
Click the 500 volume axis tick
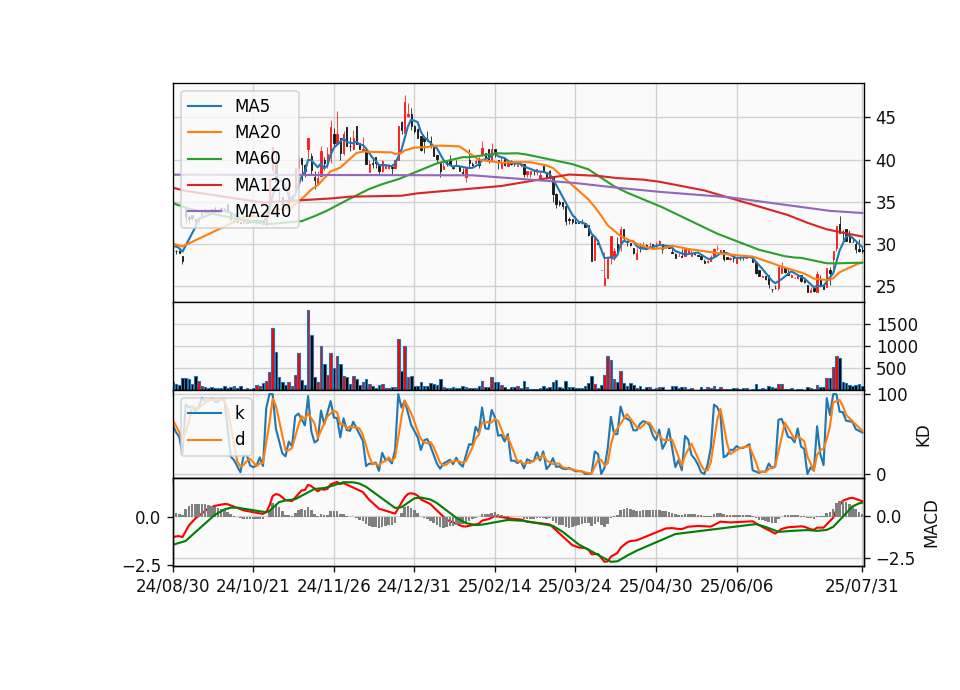[x=892, y=369]
